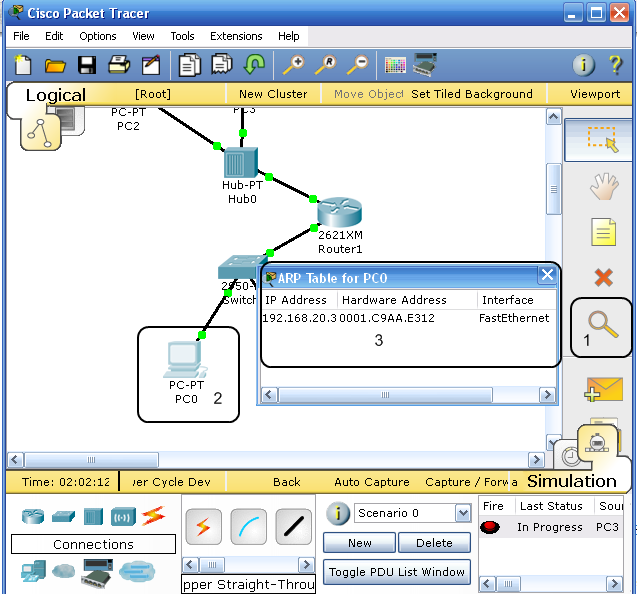Click ARP table horizontal scrollbar thumb

click(x=385, y=395)
